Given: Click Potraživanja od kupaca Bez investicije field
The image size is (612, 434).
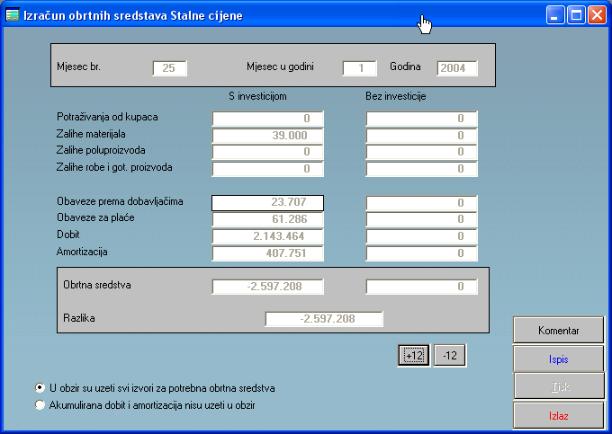Looking at the screenshot, I should pos(422,118).
